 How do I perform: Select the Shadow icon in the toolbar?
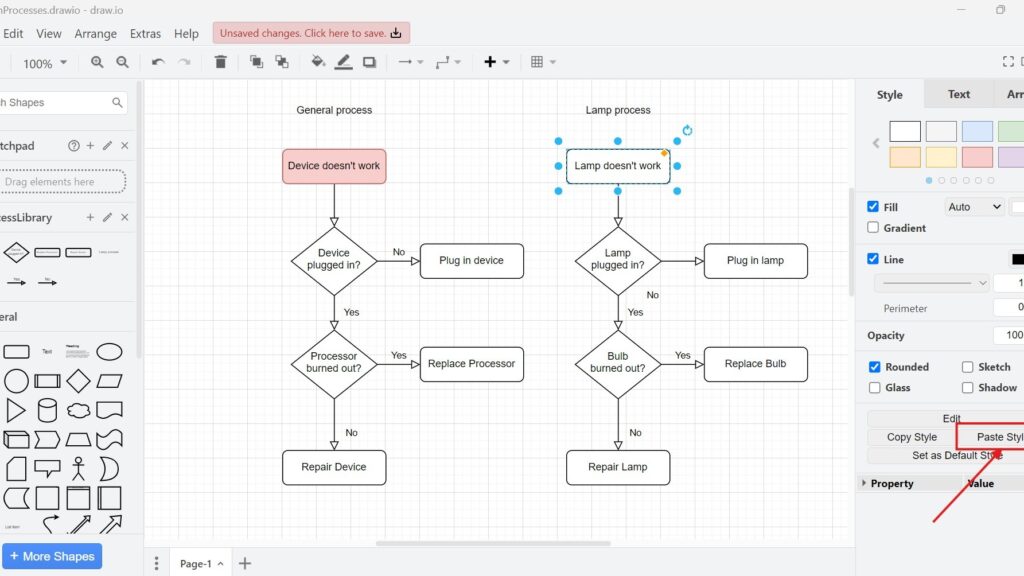click(369, 61)
